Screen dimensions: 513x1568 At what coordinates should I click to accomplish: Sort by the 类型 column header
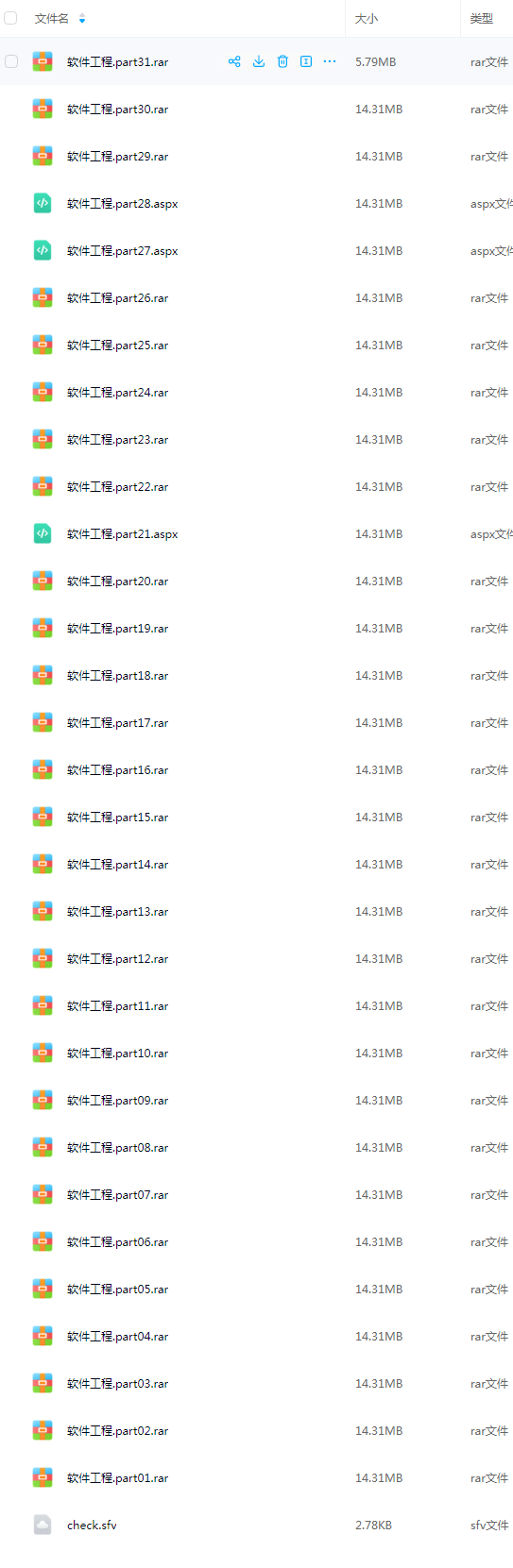[x=482, y=19]
